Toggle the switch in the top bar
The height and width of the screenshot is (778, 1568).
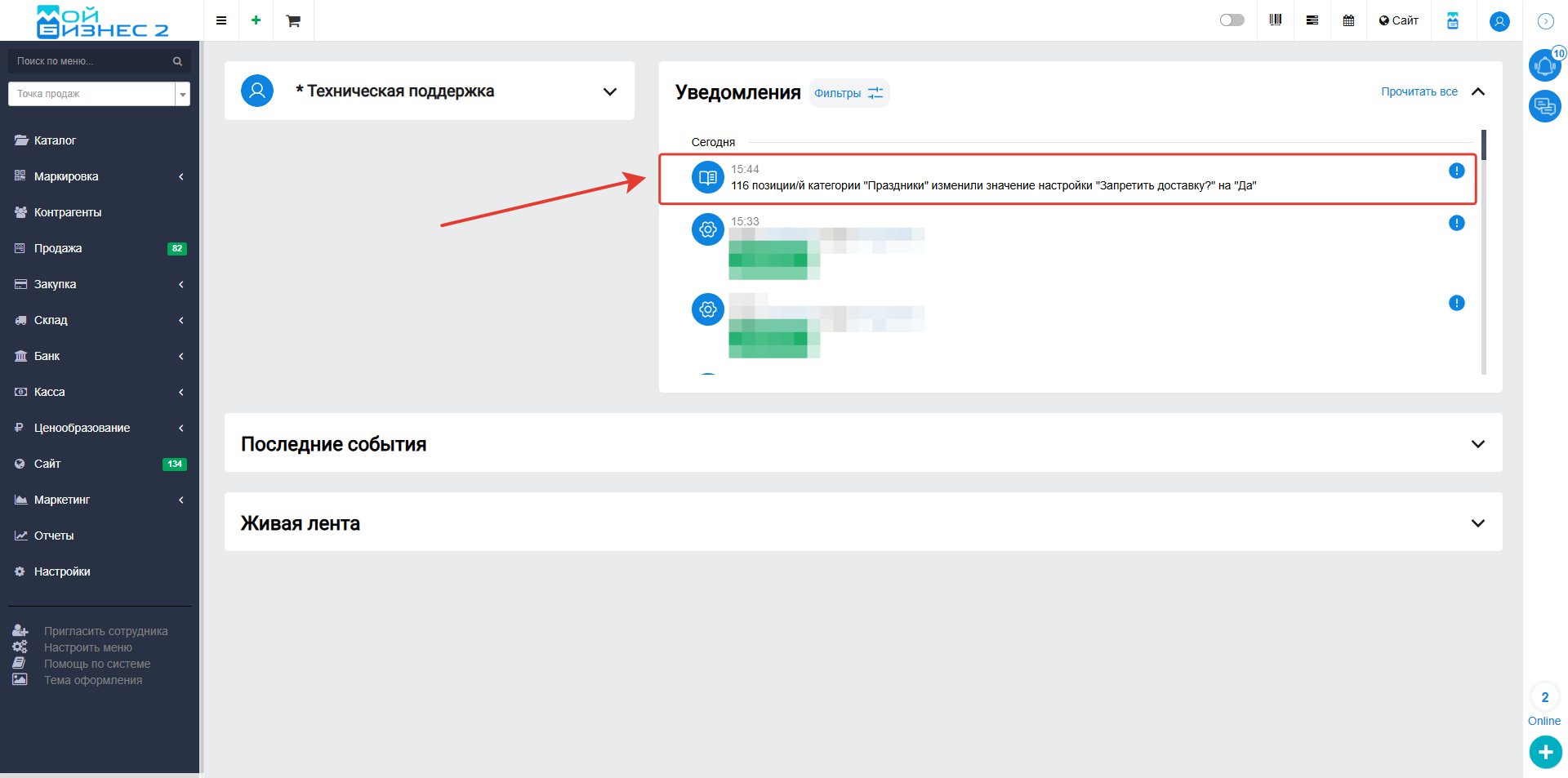(x=1232, y=20)
